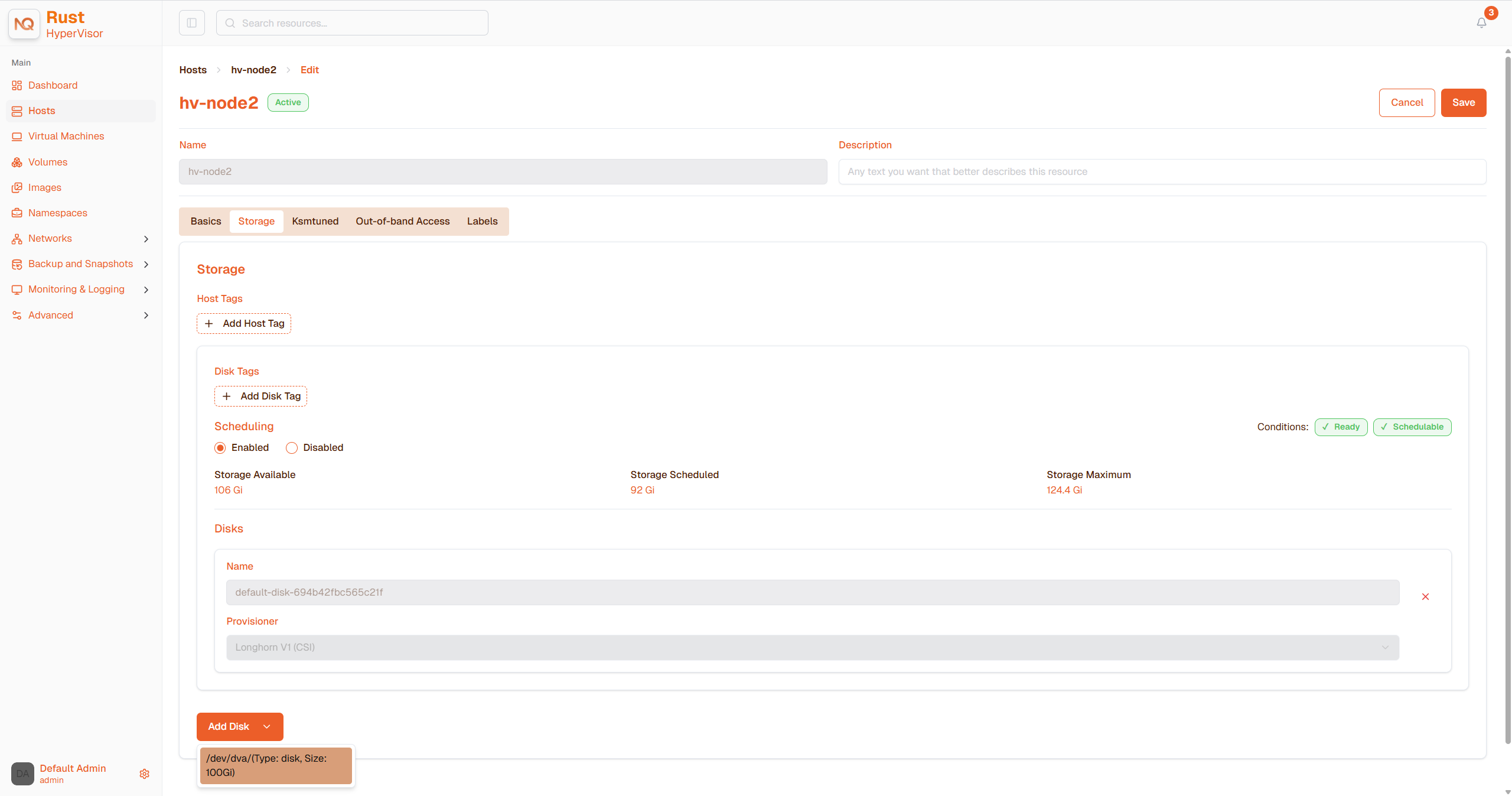Click Add Host Tag button
The width and height of the screenshot is (1512, 796).
[244, 324]
